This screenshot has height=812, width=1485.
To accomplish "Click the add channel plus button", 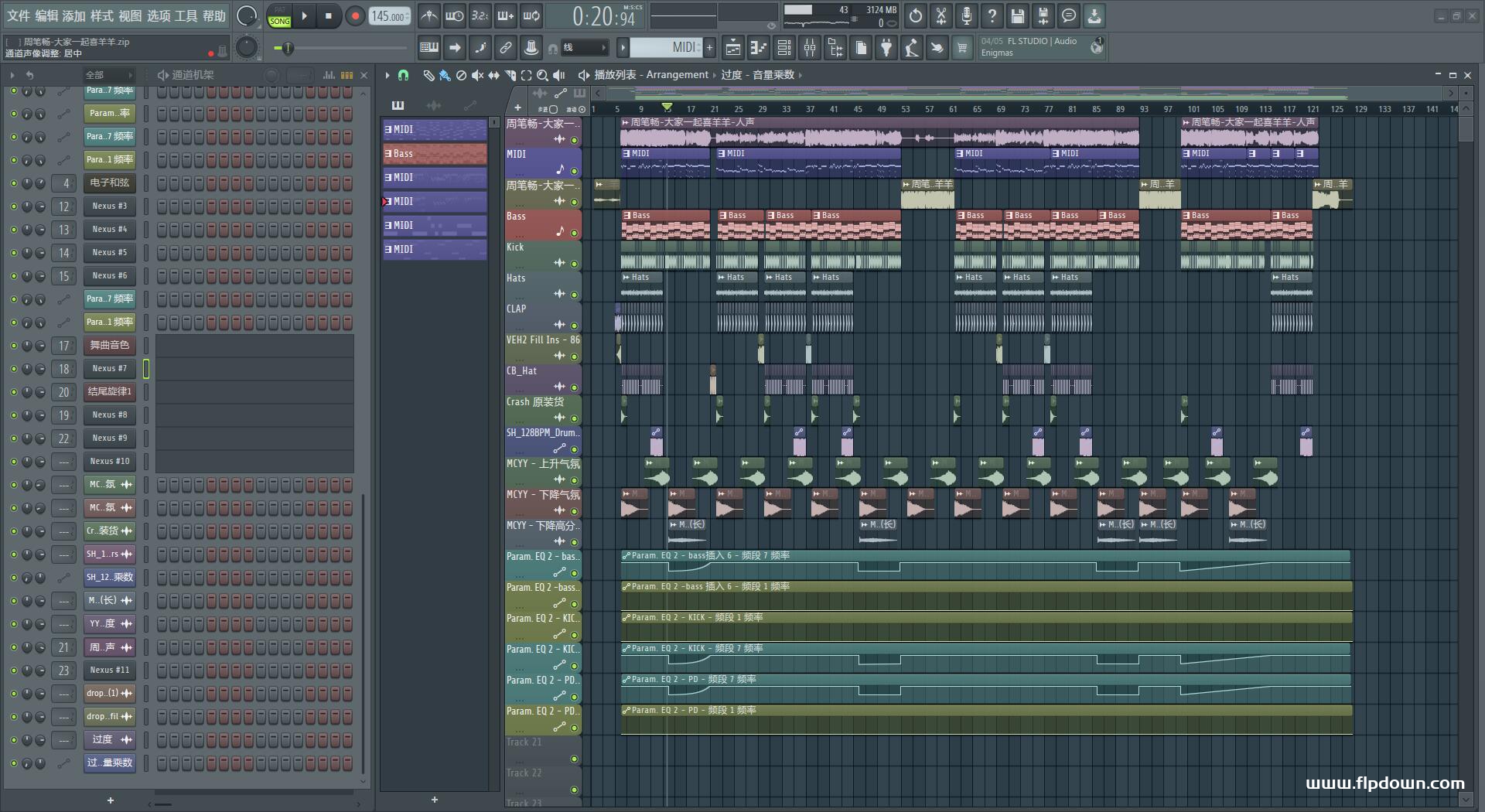I will pyautogui.click(x=110, y=800).
